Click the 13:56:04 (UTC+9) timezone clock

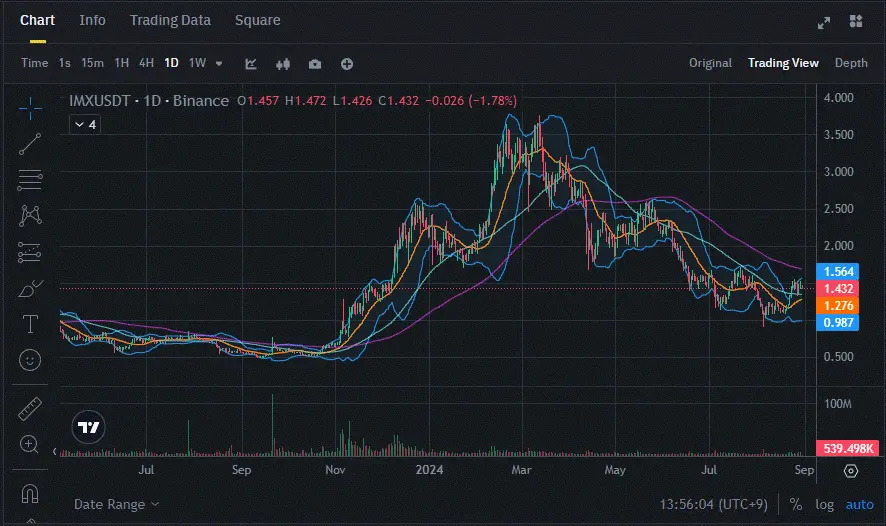point(713,504)
